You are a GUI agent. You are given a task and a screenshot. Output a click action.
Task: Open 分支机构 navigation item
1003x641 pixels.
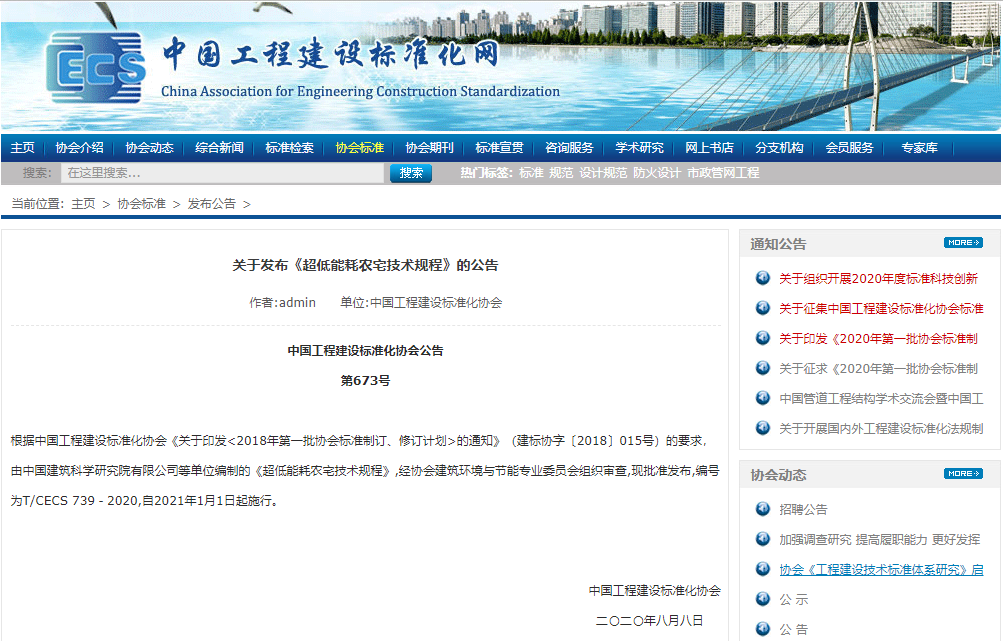coord(779,148)
